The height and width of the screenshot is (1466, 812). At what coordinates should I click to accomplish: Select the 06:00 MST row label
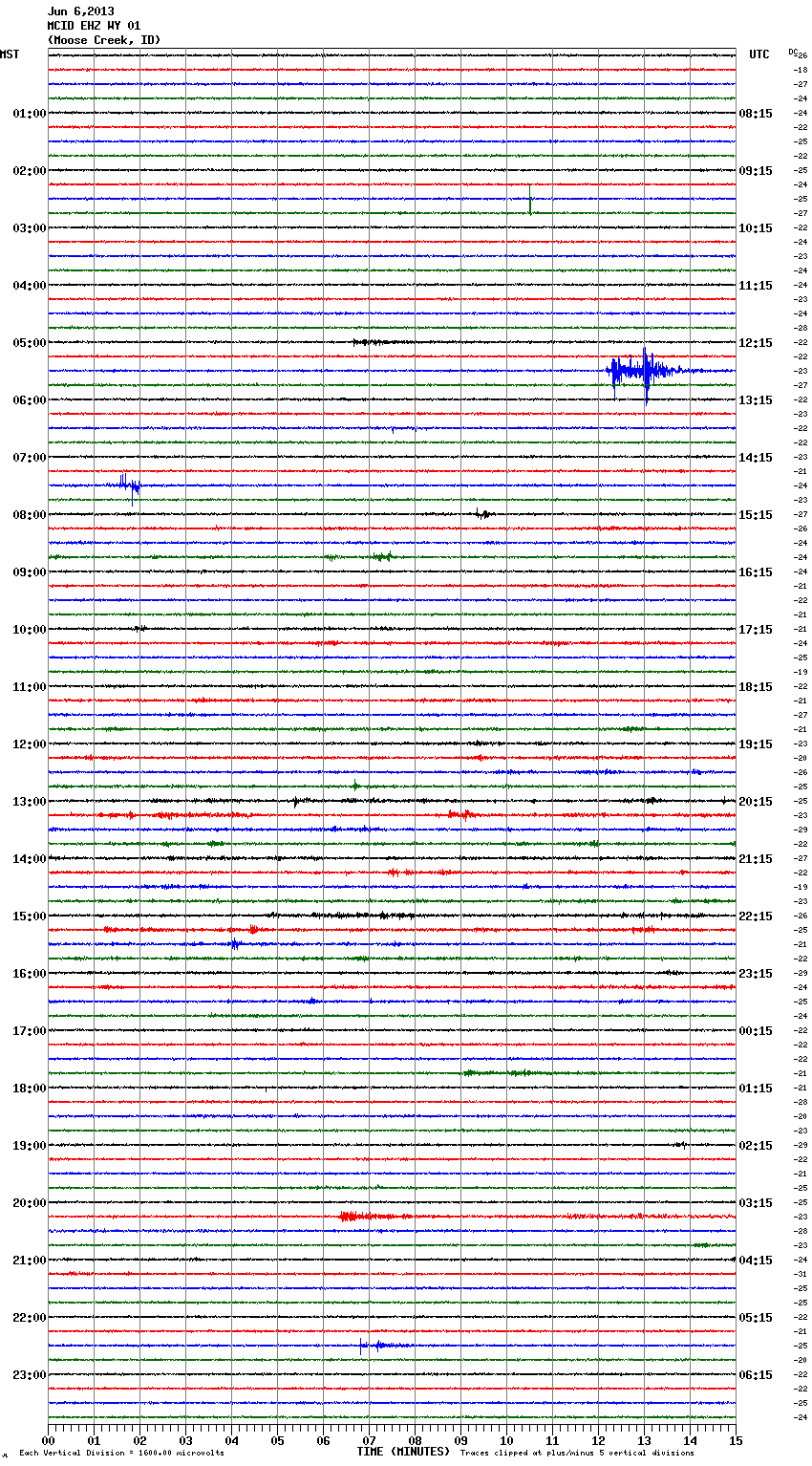pos(29,400)
